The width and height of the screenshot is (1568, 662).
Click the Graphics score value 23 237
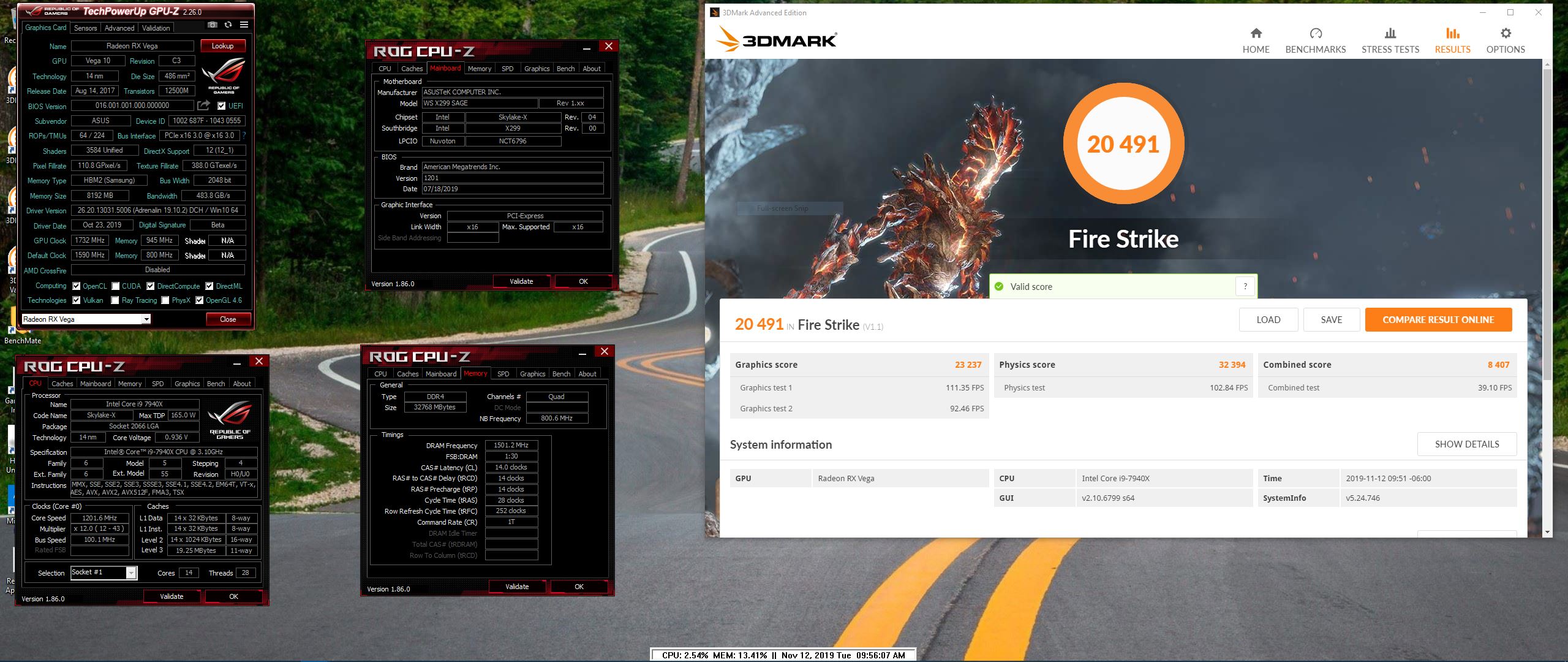(968, 365)
